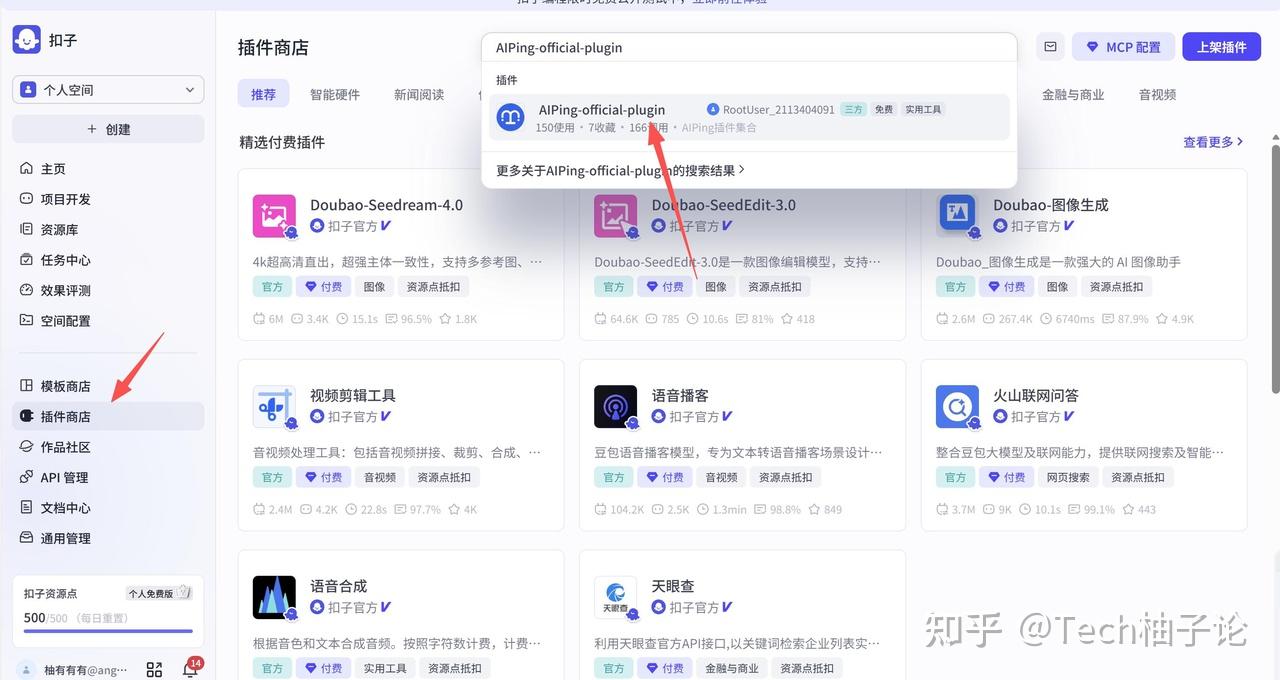Click the 个人免费版 plan badge

[x=158, y=593]
